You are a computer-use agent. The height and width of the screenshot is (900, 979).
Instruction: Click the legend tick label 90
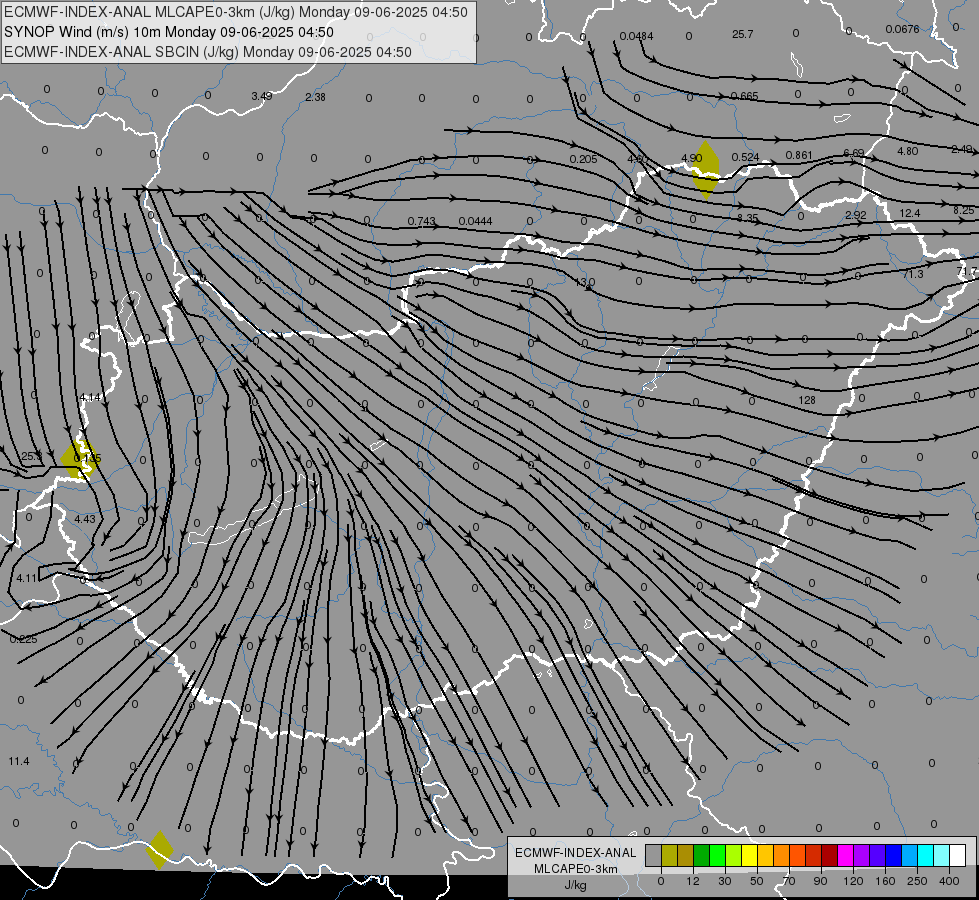820,881
